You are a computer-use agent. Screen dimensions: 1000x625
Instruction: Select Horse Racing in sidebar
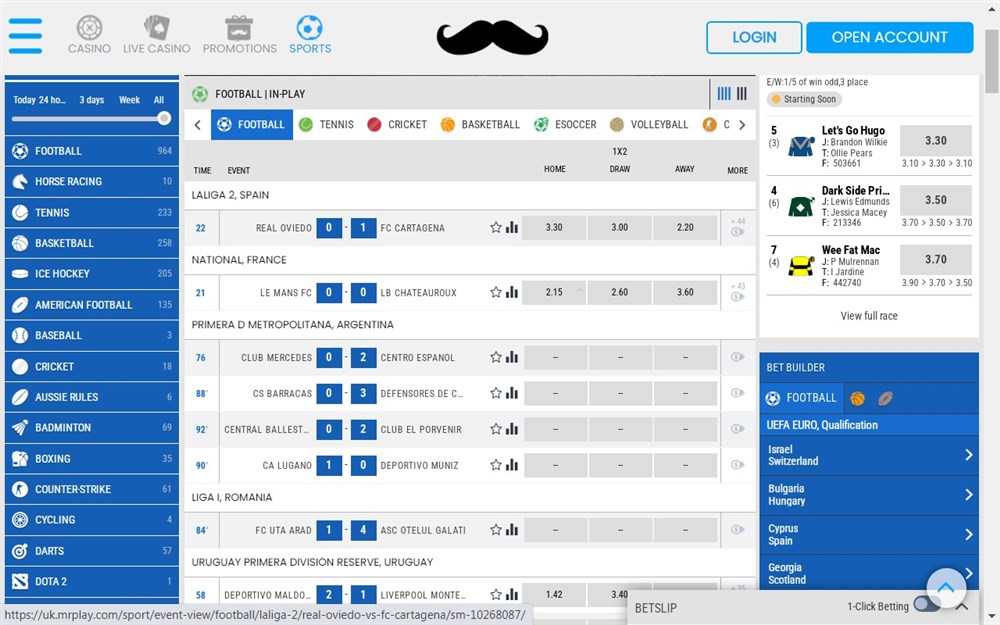click(x=92, y=182)
